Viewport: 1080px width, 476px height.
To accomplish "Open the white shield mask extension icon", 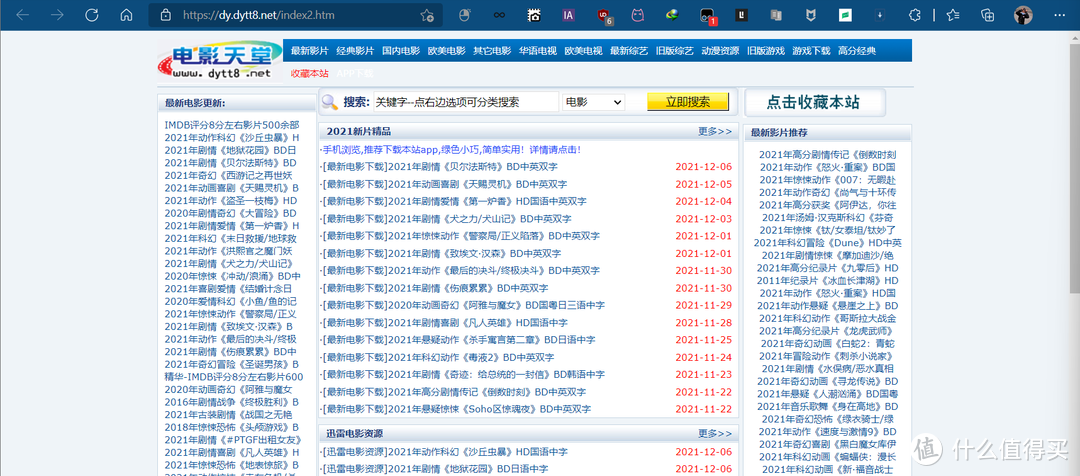I will [811, 14].
